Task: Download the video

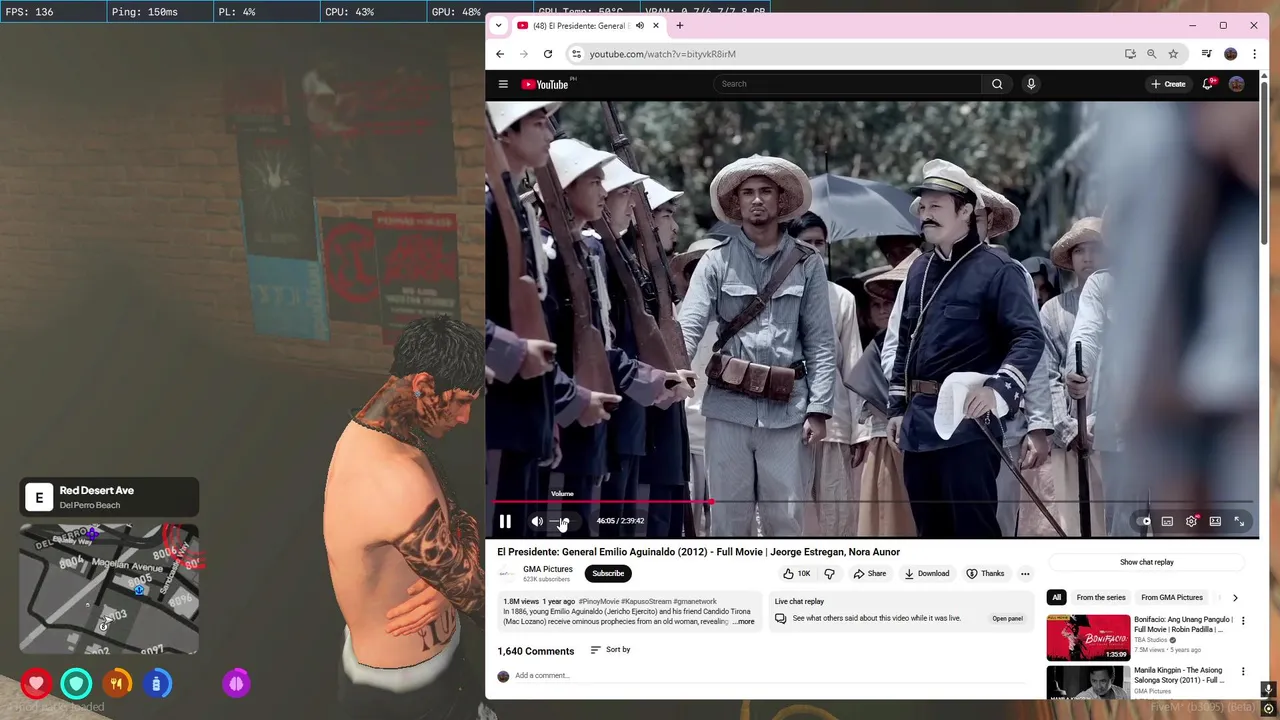Action: (926, 574)
